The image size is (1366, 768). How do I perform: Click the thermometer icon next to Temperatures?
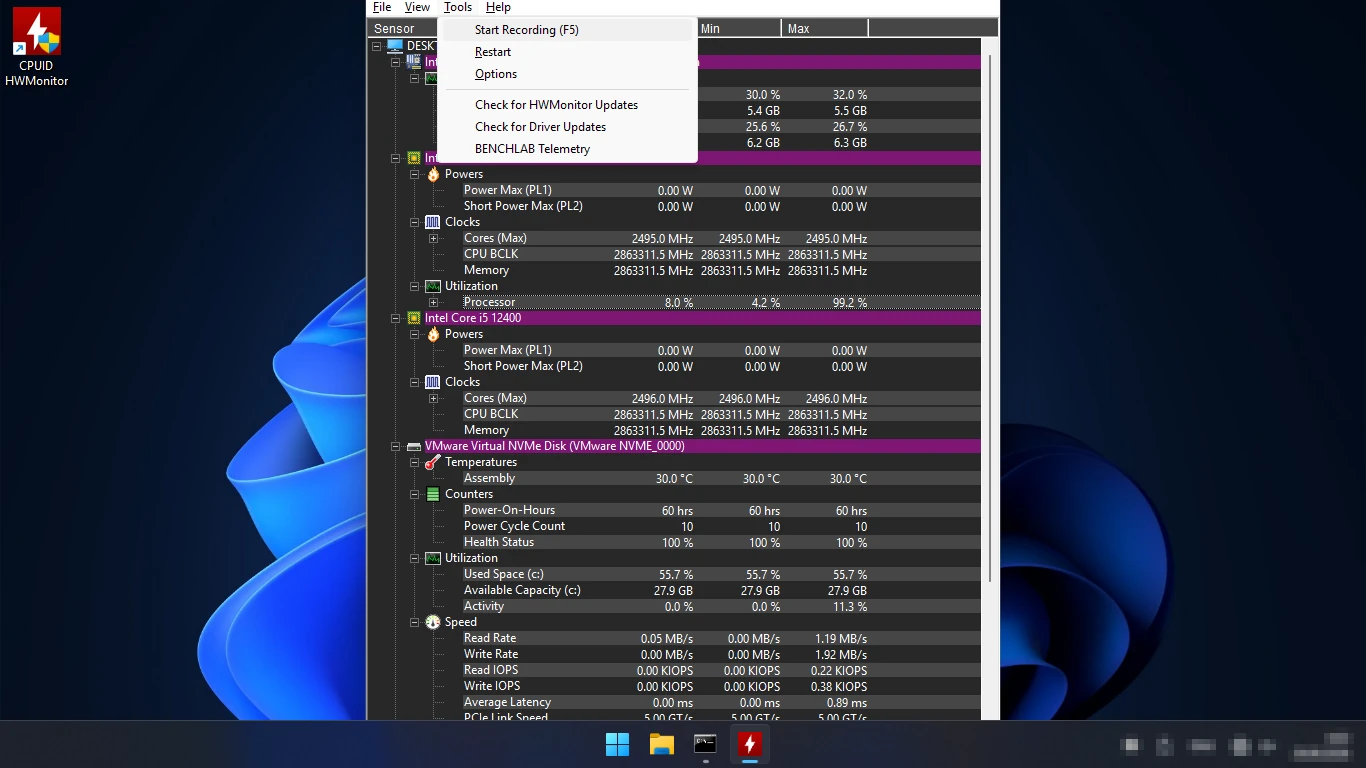point(433,462)
